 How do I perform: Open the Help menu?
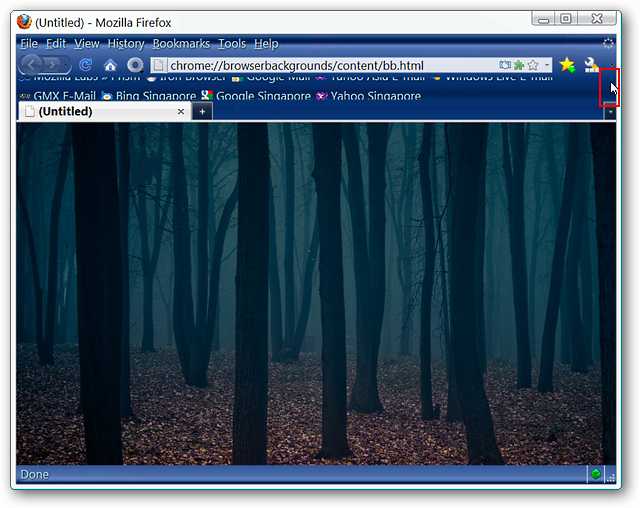pos(266,44)
